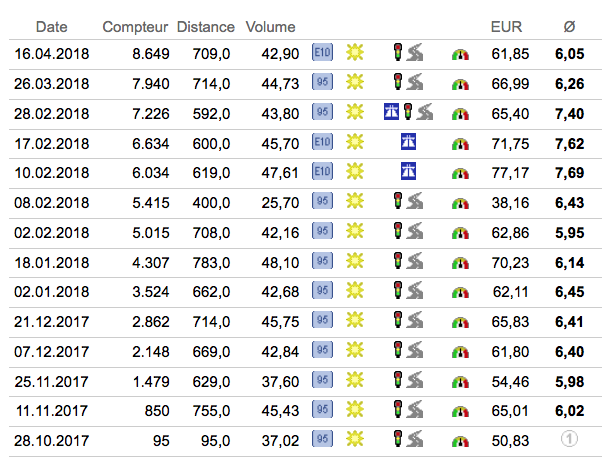Click the motorway icon in the 17.02.2018 row
The width and height of the screenshot is (602, 464).
[408, 142]
